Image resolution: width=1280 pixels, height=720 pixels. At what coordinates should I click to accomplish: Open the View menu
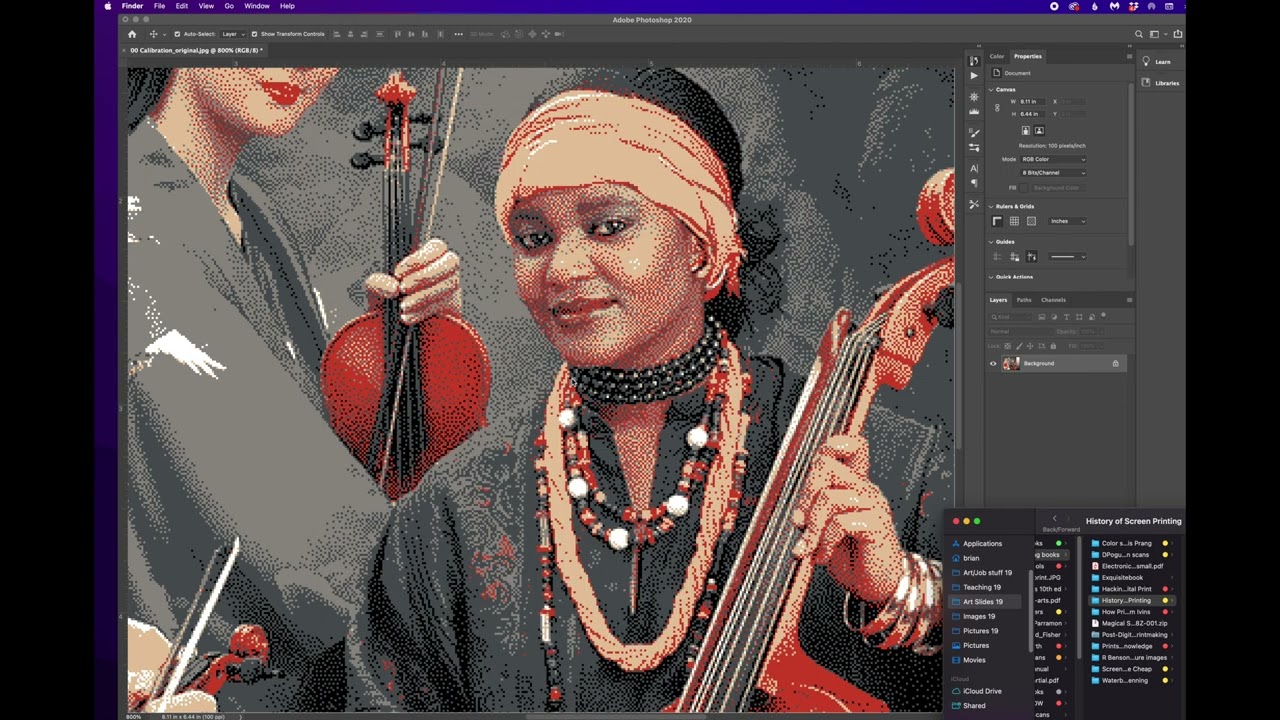pos(206,6)
